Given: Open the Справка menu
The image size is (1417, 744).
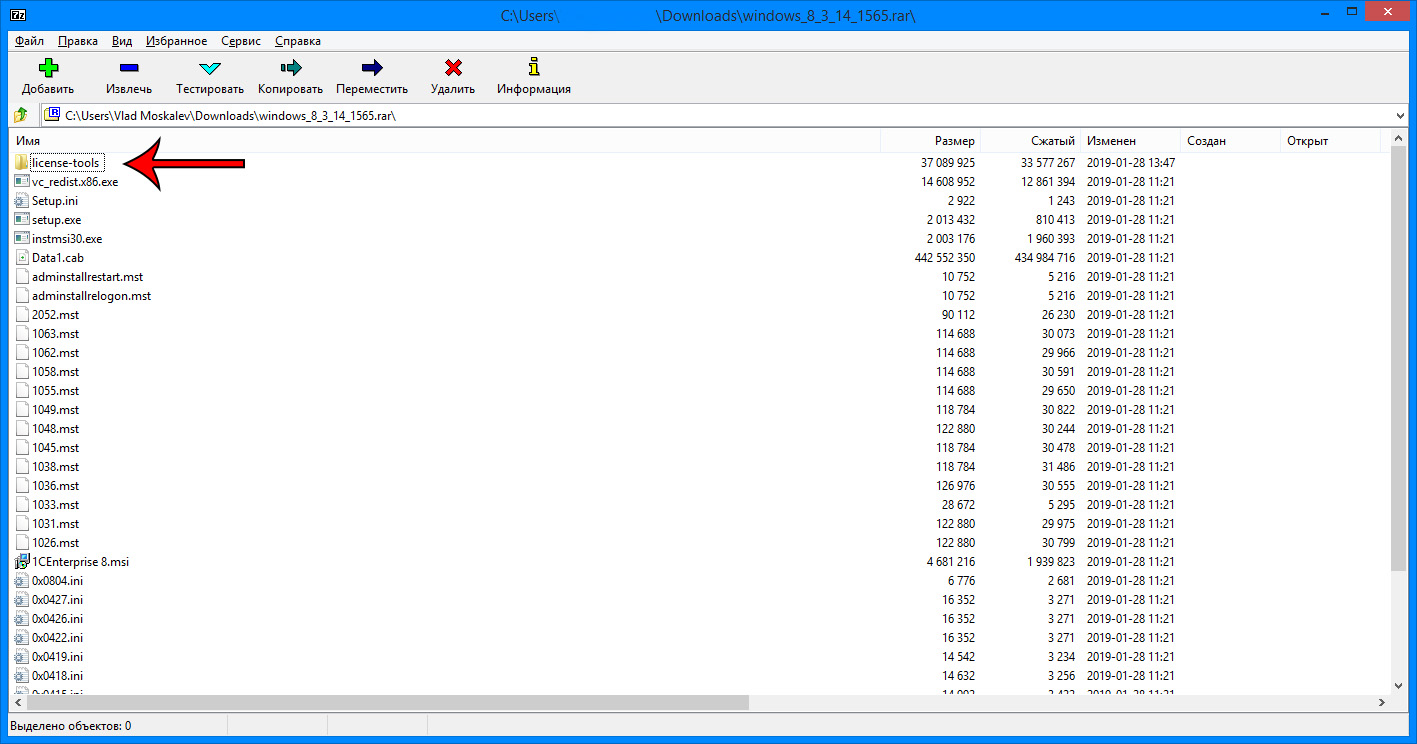Looking at the screenshot, I should (x=298, y=41).
